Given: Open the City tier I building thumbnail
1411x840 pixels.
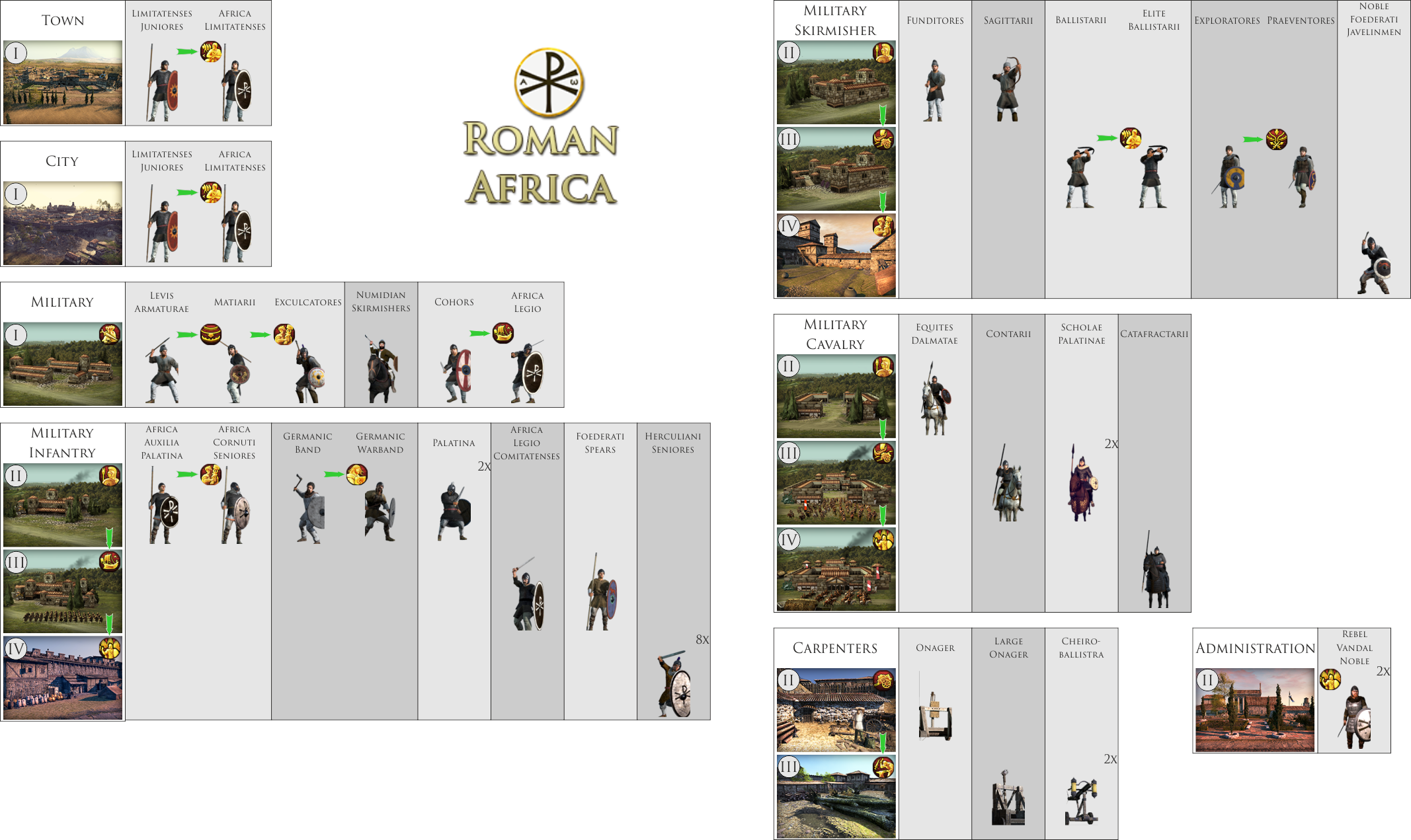Looking at the screenshot, I should click(63, 223).
